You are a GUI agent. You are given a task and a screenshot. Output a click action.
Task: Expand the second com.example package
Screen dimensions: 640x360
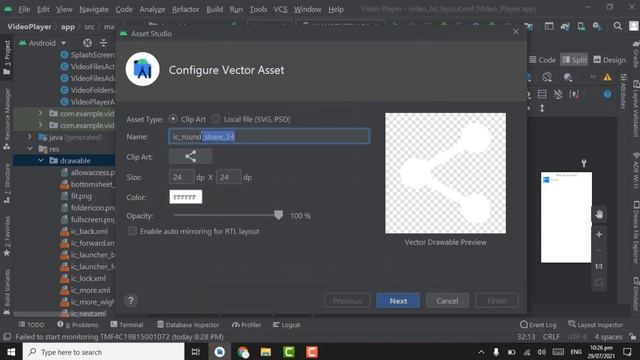[x=40, y=125]
